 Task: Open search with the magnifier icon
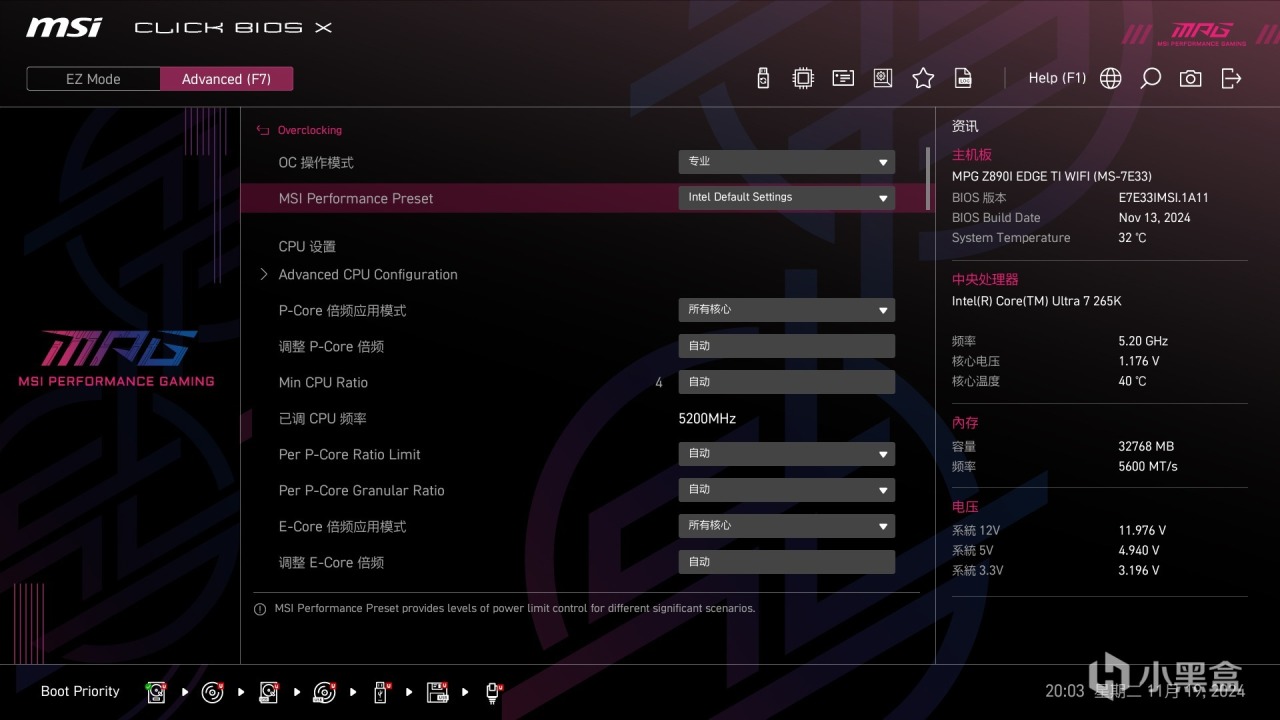click(1150, 78)
